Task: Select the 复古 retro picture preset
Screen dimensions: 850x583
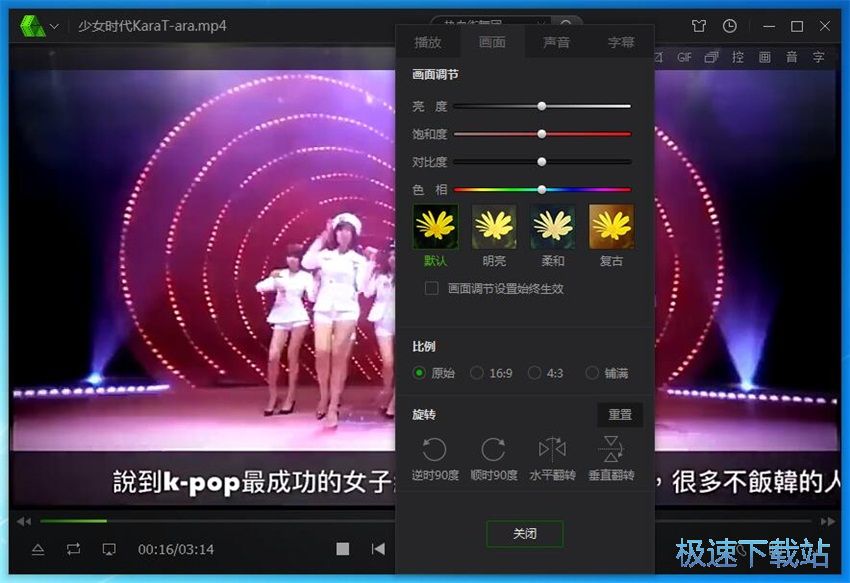Action: [x=611, y=235]
